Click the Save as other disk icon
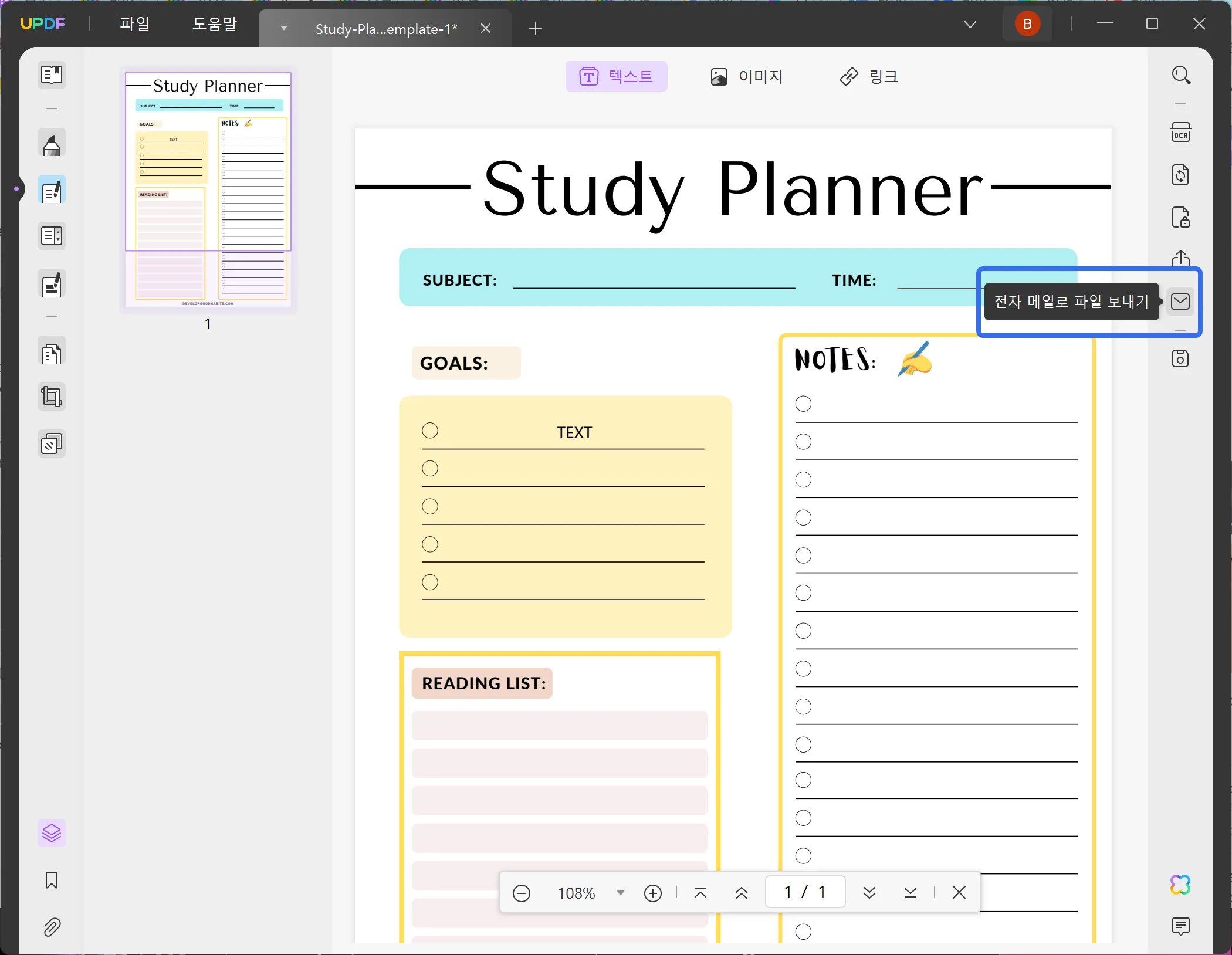Image resolution: width=1232 pixels, height=955 pixels. click(x=1181, y=358)
